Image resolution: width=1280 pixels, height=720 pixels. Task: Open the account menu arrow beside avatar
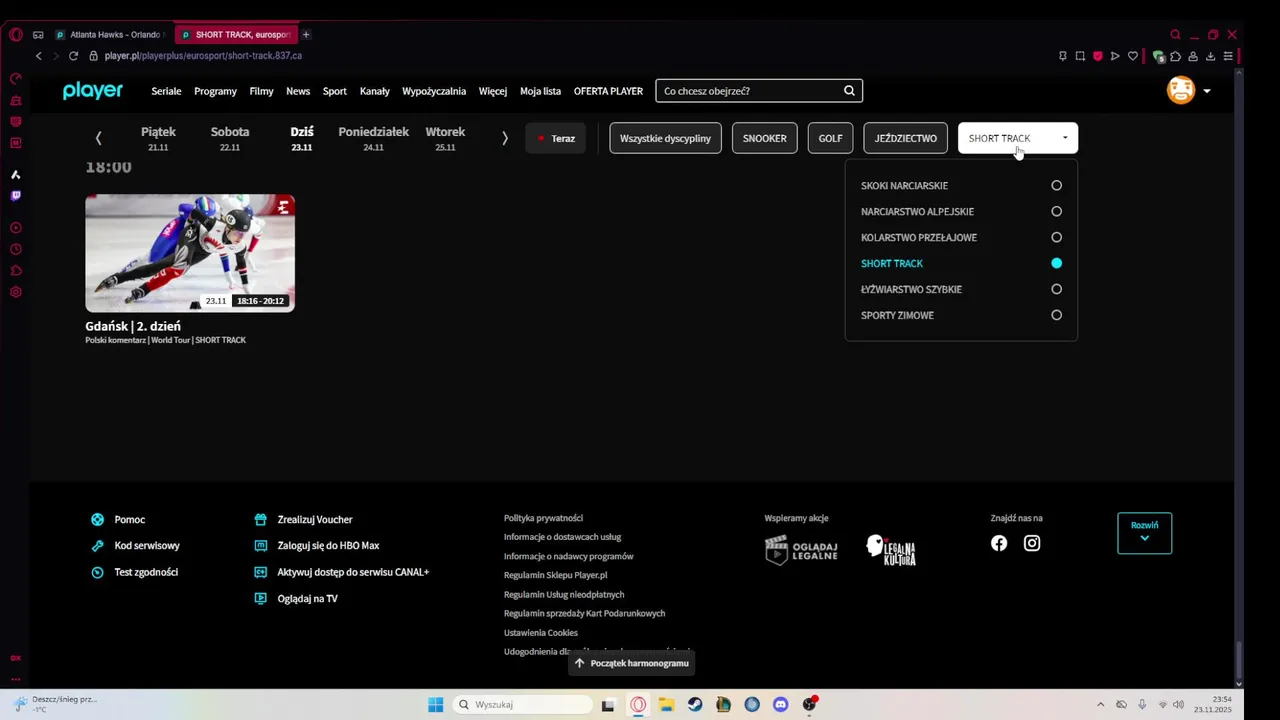click(1207, 91)
